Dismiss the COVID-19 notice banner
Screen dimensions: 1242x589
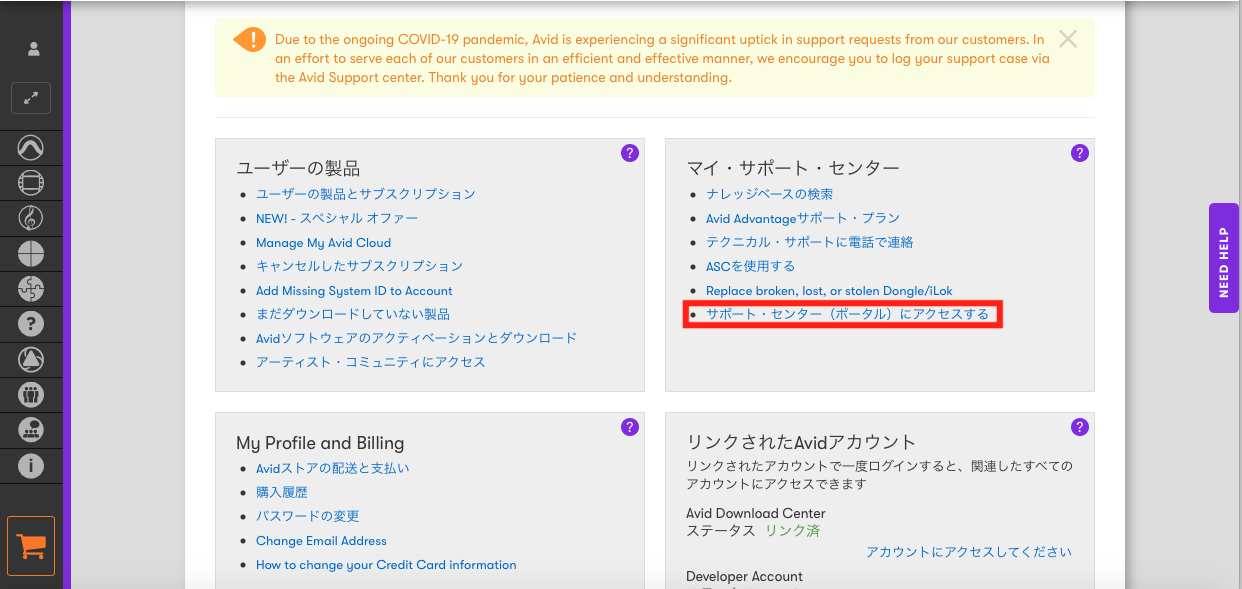coord(1068,39)
